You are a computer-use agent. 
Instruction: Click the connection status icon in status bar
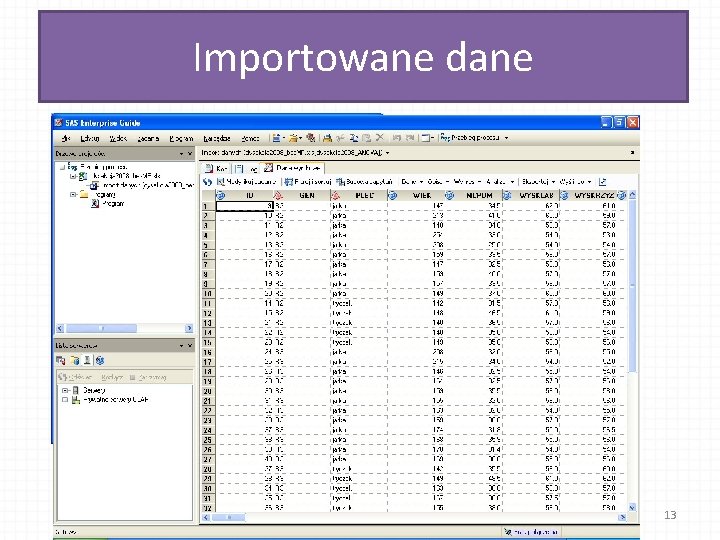tap(508, 532)
